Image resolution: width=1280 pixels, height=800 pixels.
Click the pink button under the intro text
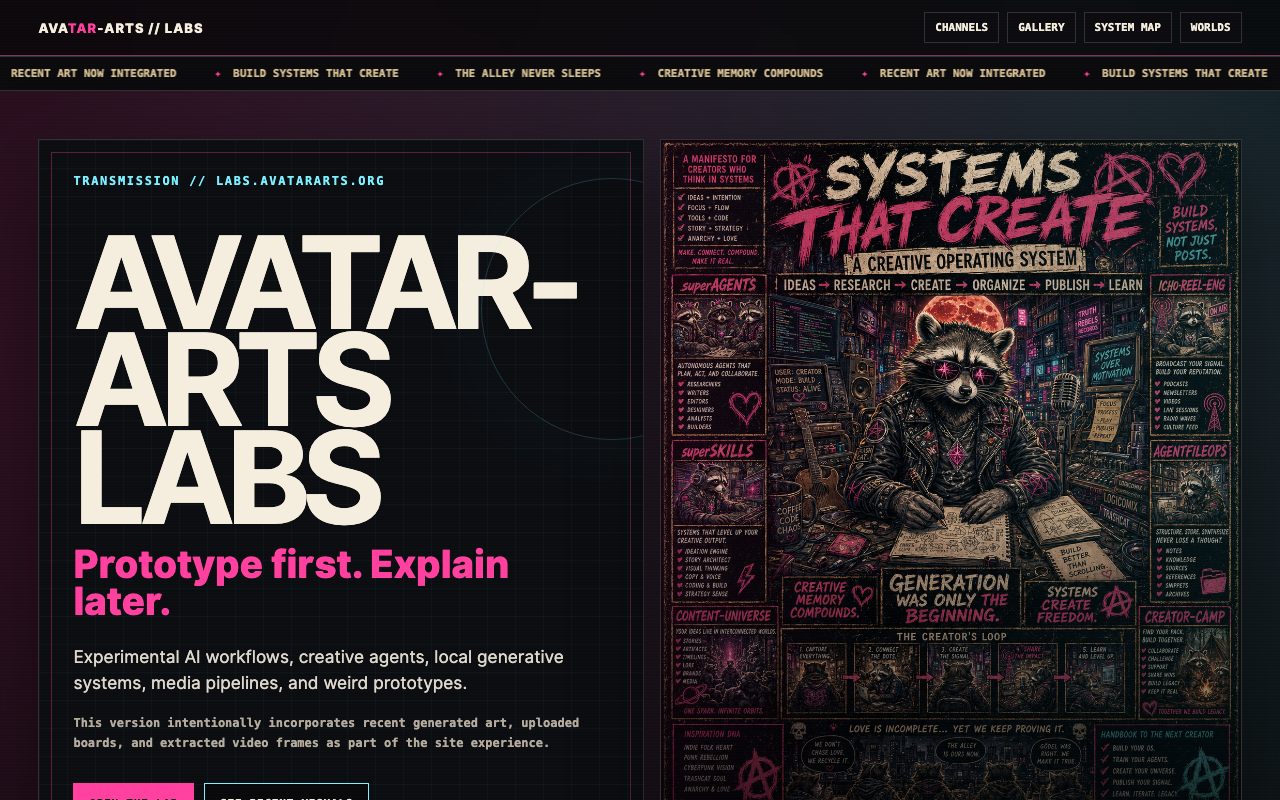point(133,792)
